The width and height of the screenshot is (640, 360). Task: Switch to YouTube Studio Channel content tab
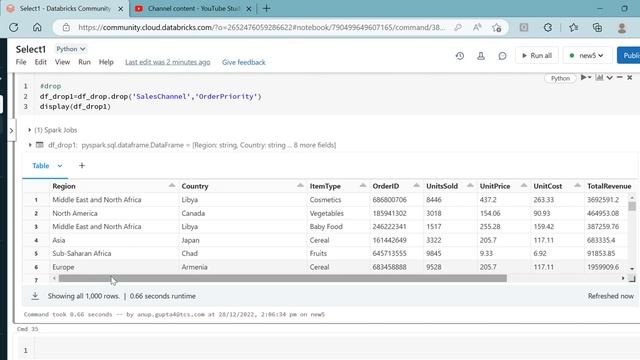(193, 9)
